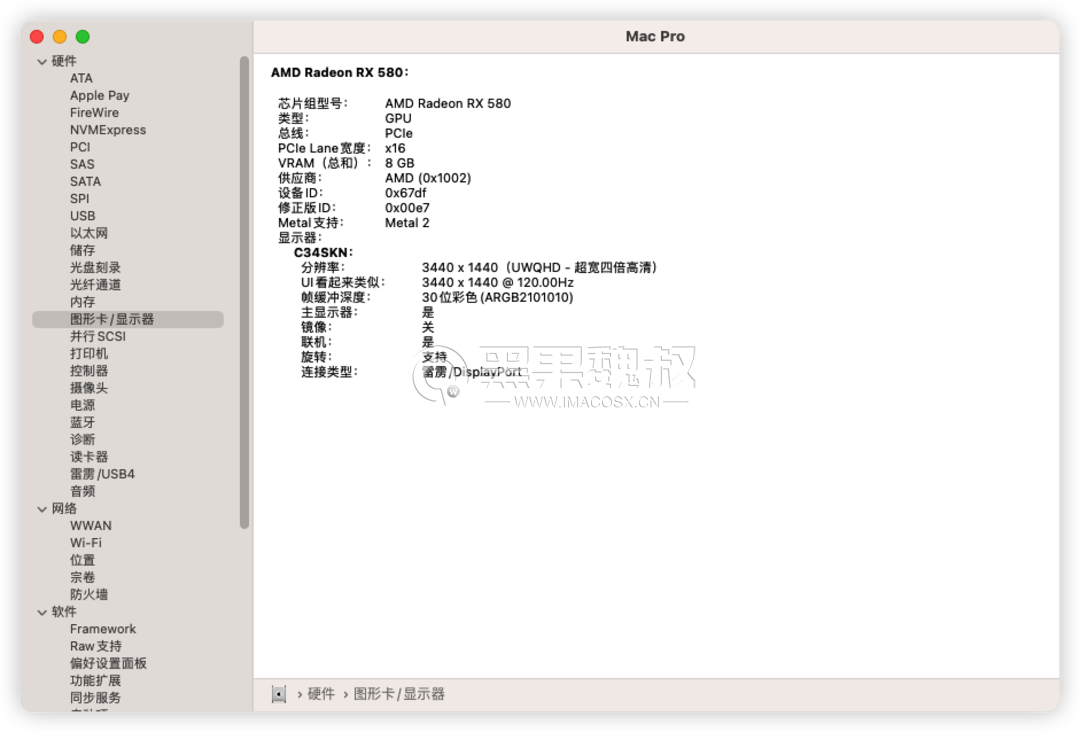Image resolution: width=1080 pixels, height=732 pixels.
Task: Select 宗卷 in the sidebar
Action: (x=83, y=578)
